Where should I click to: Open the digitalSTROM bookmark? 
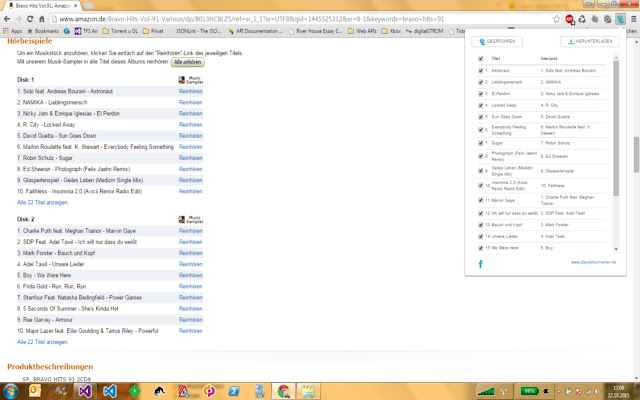click(425, 31)
